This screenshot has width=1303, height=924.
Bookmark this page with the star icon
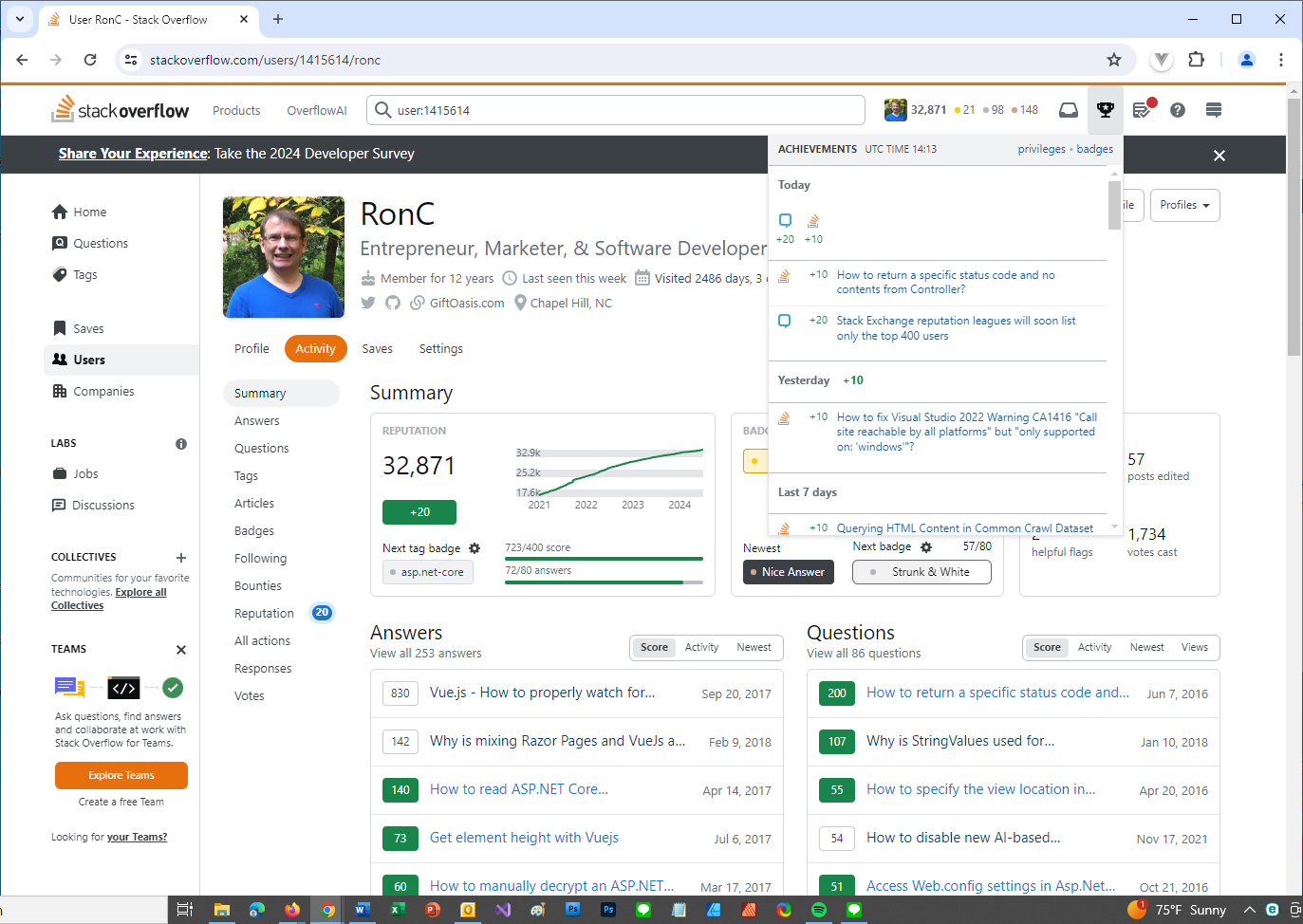[x=1114, y=60]
